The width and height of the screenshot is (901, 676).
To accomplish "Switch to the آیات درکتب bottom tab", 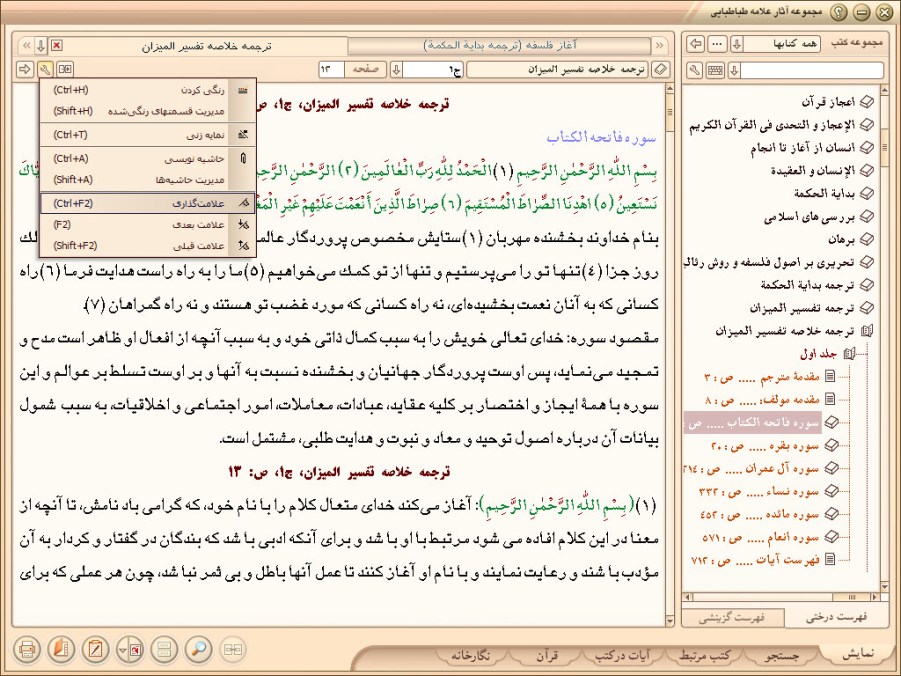I will 623,655.
